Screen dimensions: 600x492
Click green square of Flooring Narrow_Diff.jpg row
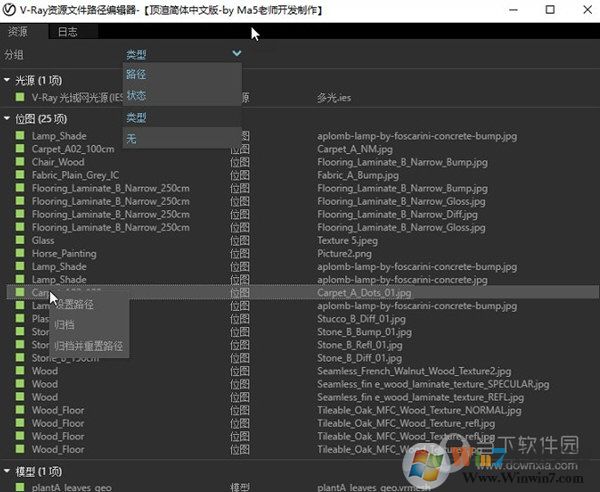click(x=20, y=214)
